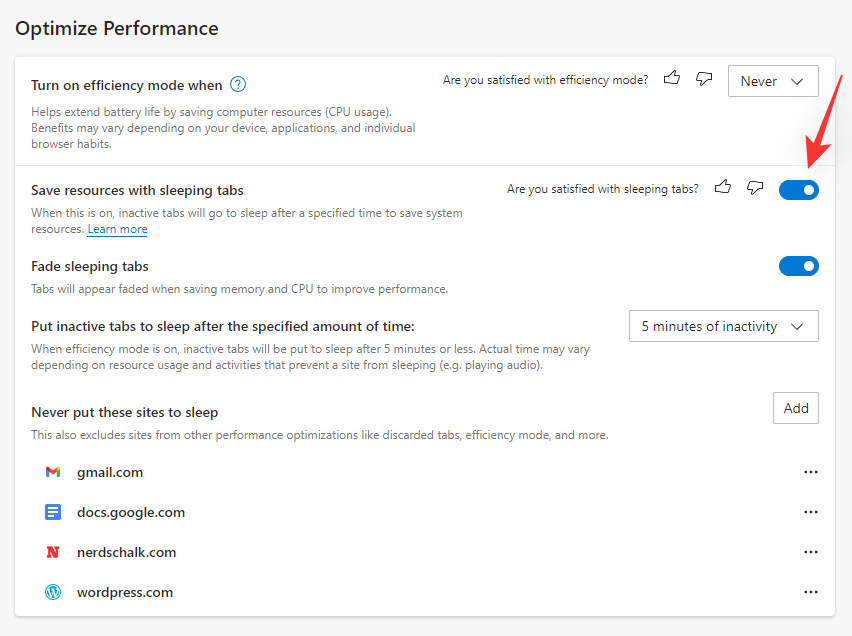Give a thumbs up for efficiency mode satisfaction

pyautogui.click(x=671, y=79)
